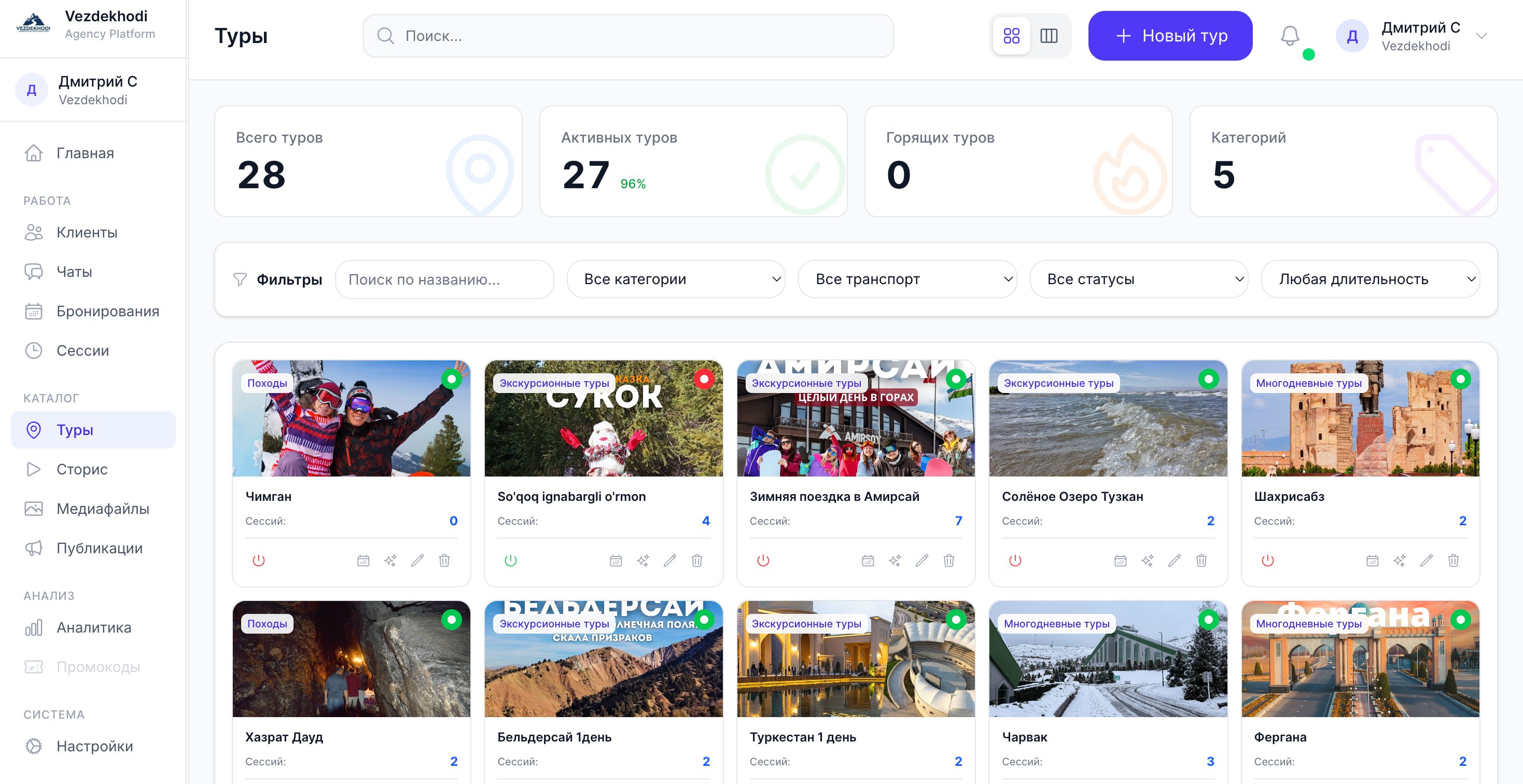The width and height of the screenshot is (1523, 784).
Task: Open Чаты in the sidebar
Action: point(93,272)
